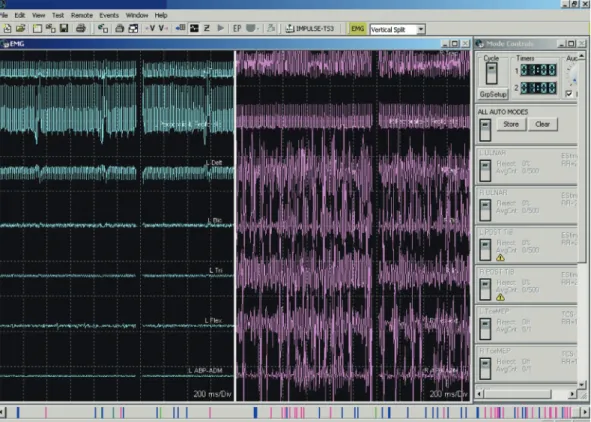Click the Mode Controls scroll up arrow

[582, 56]
